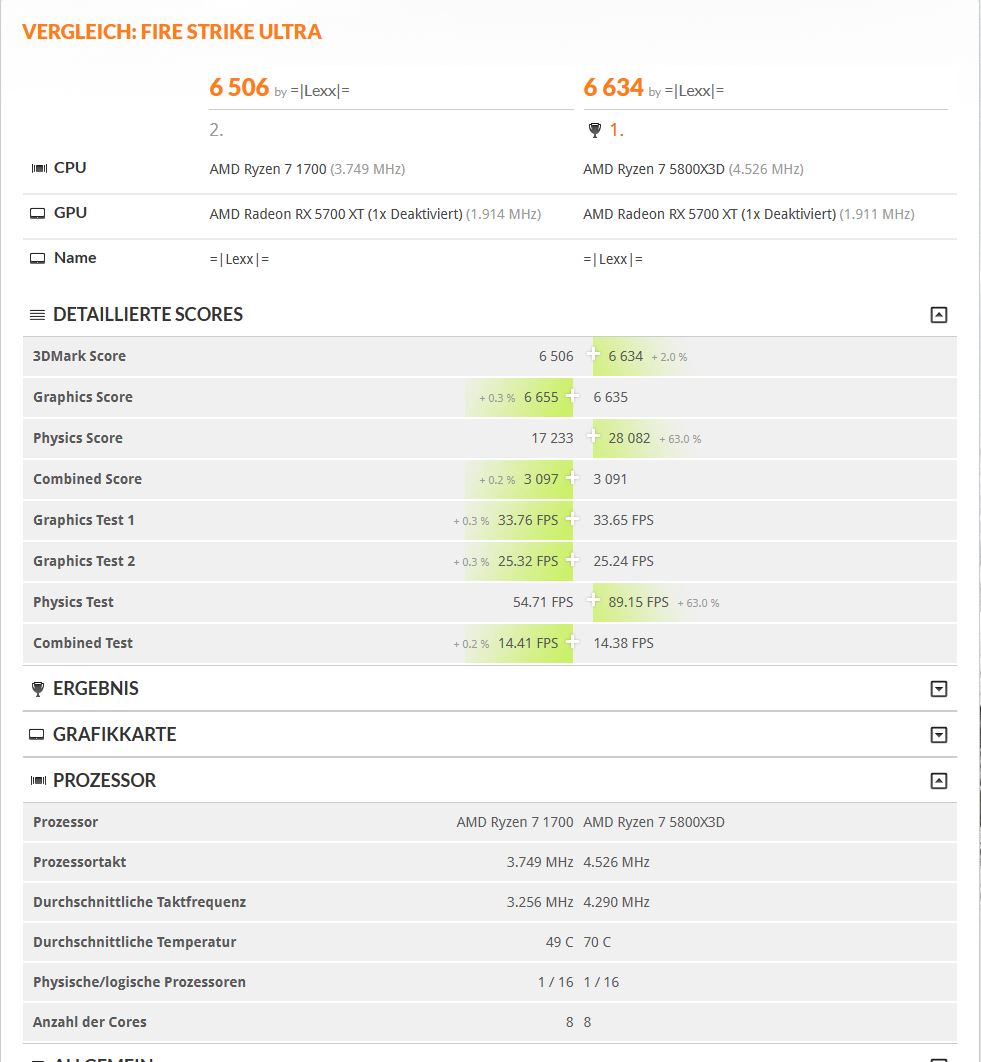Click the AMD Ryzen 7 5800X3D CPU header text
981x1062 pixels.
click(x=654, y=169)
